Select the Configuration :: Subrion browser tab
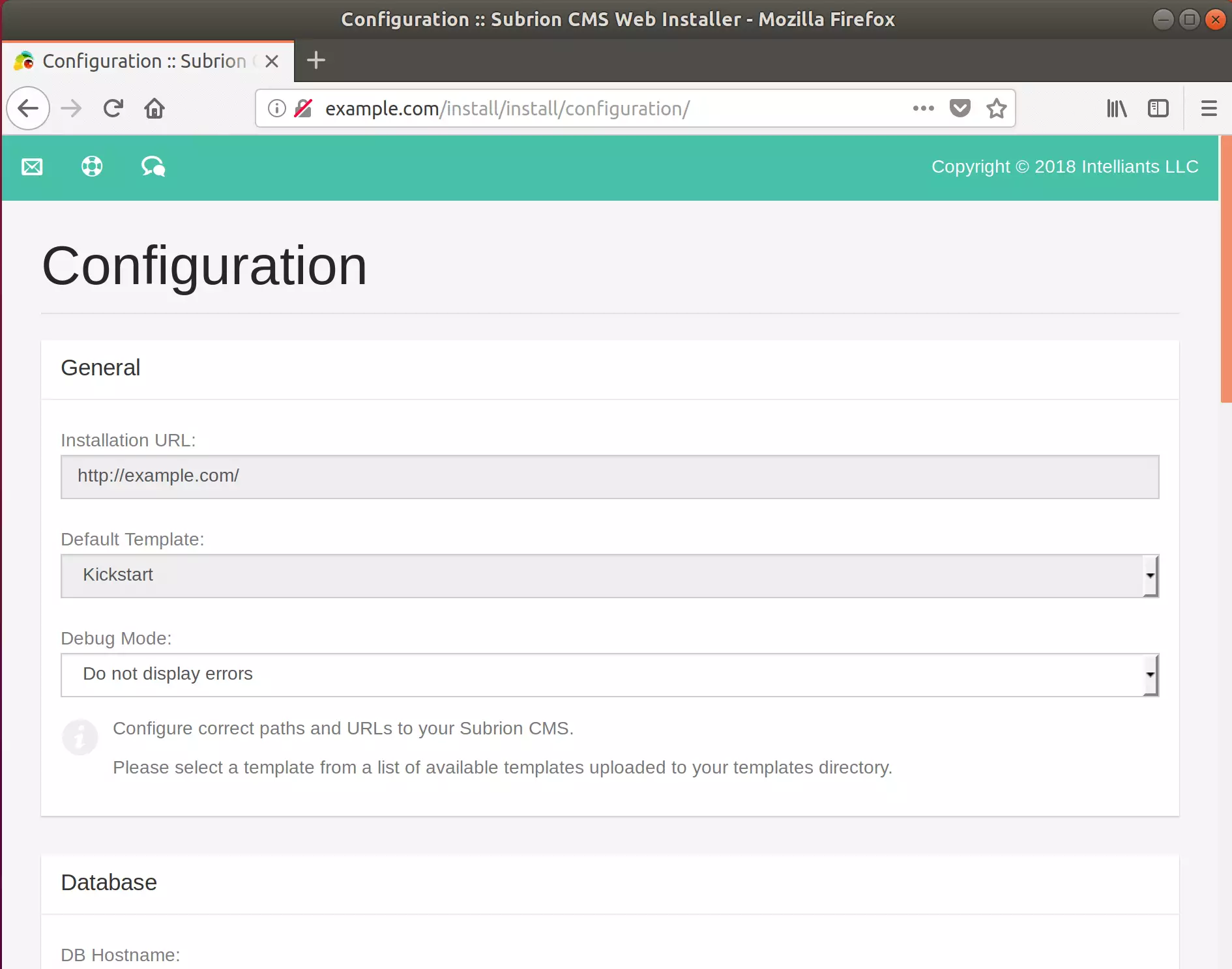1232x969 pixels. [148, 61]
